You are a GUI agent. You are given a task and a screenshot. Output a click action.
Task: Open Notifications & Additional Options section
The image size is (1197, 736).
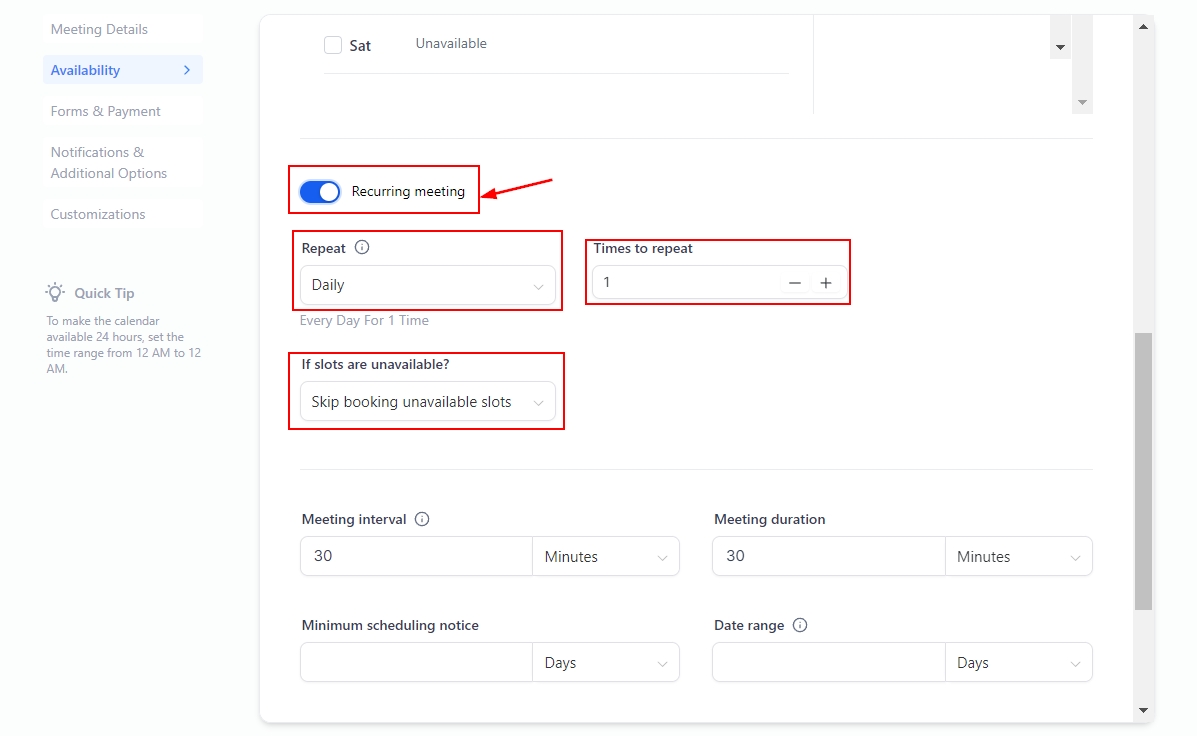tap(109, 163)
